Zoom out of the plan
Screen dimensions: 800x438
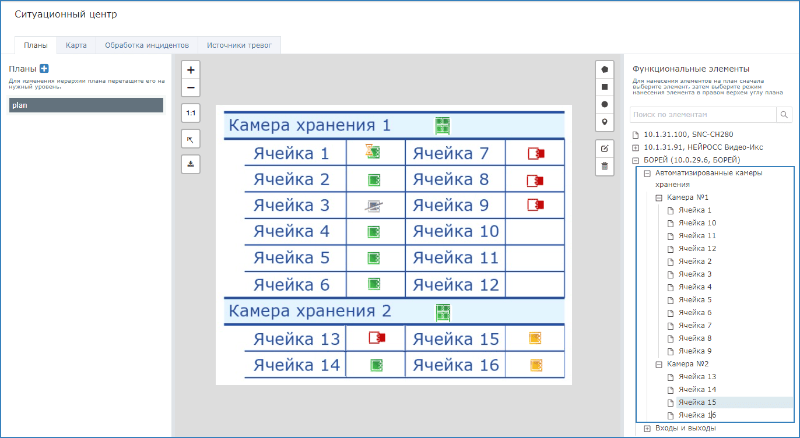[x=190, y=88]
